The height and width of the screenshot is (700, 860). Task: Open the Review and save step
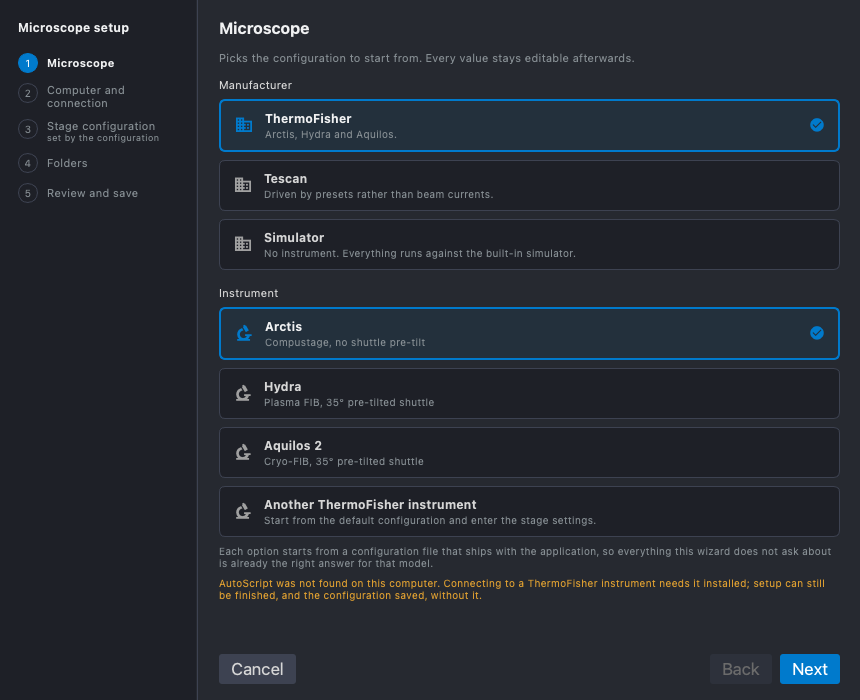click(x=92, y=193)
